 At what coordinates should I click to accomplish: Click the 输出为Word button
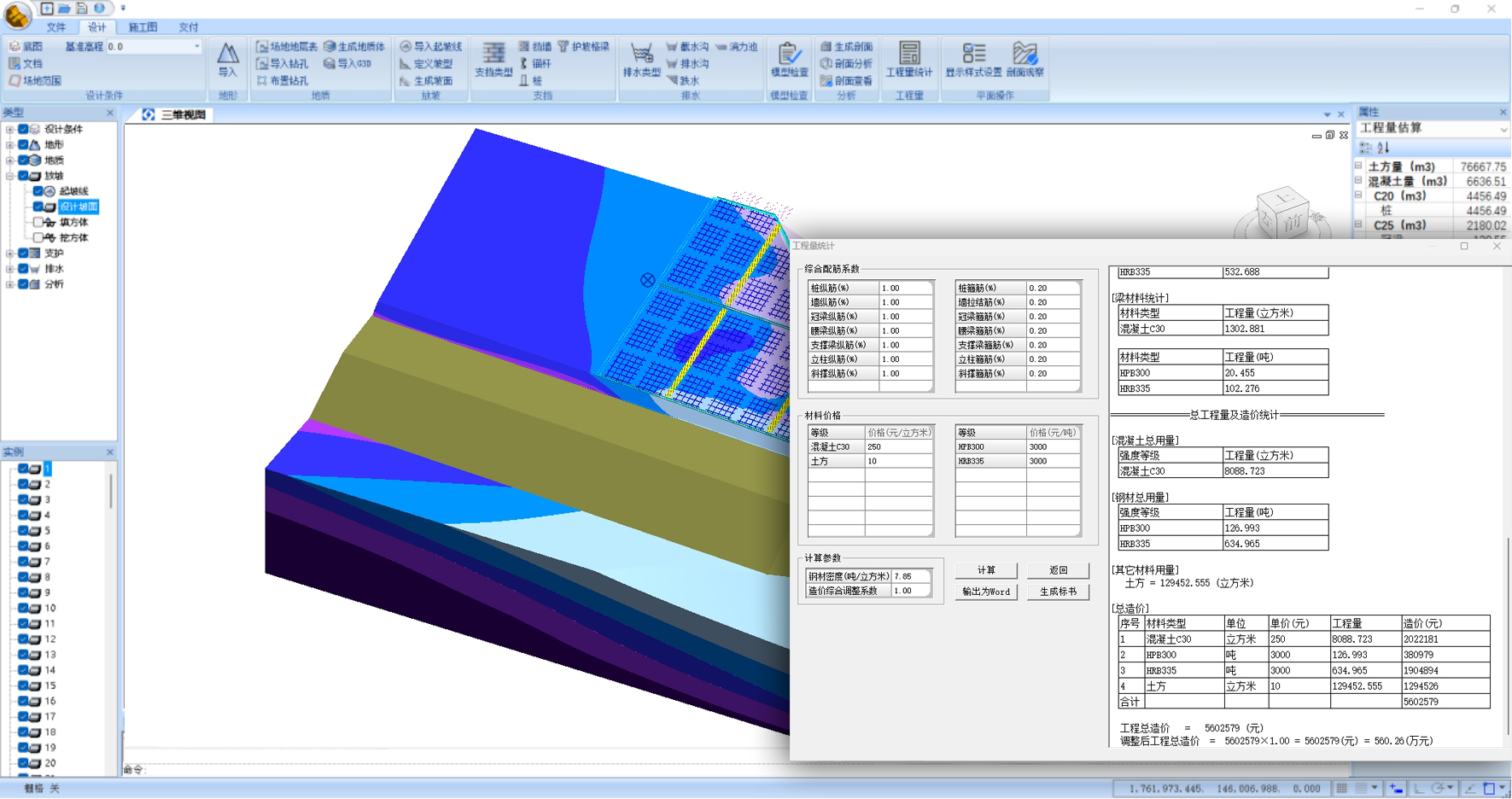[986, 592]
